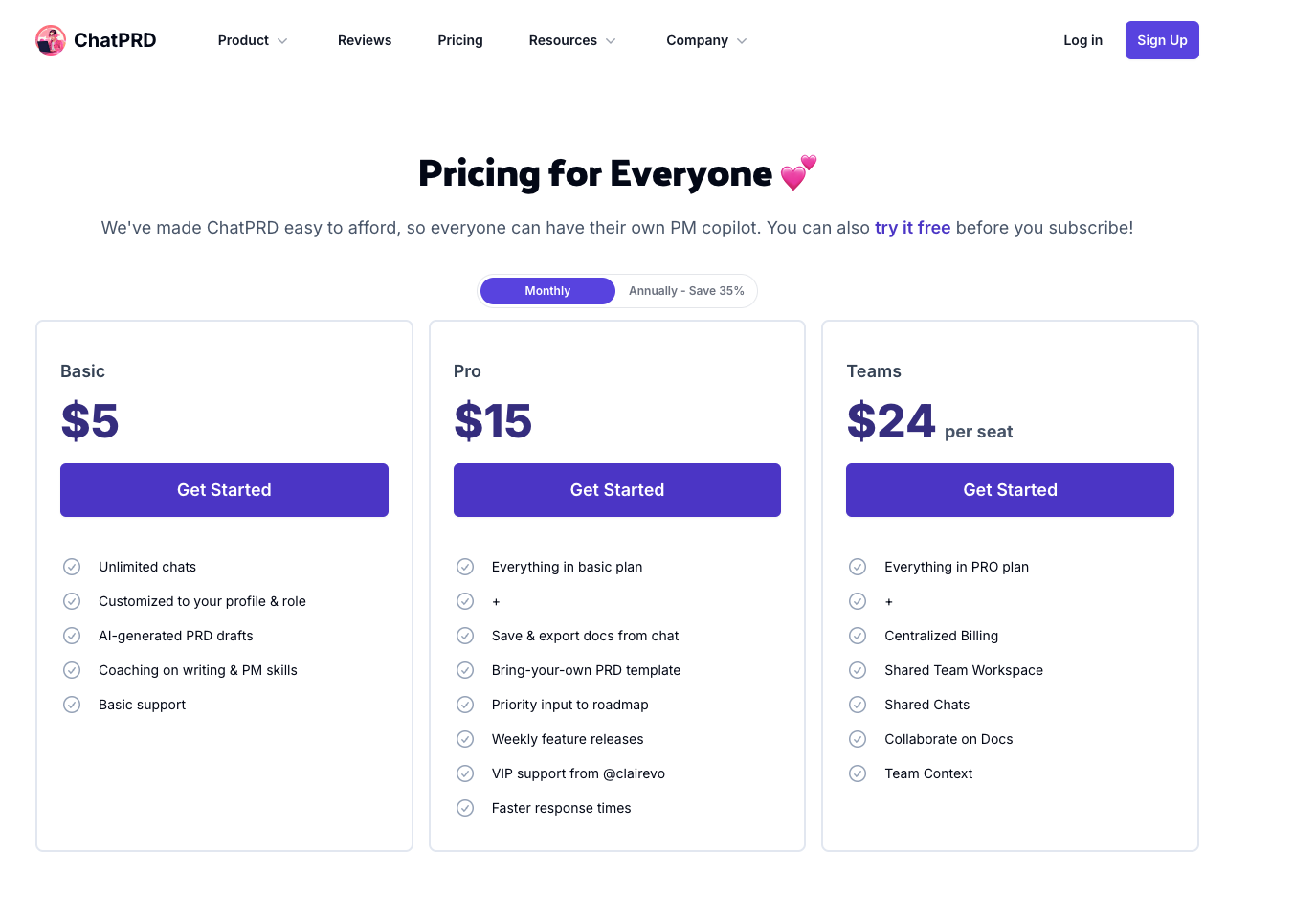The width and height of the screenshot is (1316, 919).
Task: Follow the "try it free" link
Action: 912,228
